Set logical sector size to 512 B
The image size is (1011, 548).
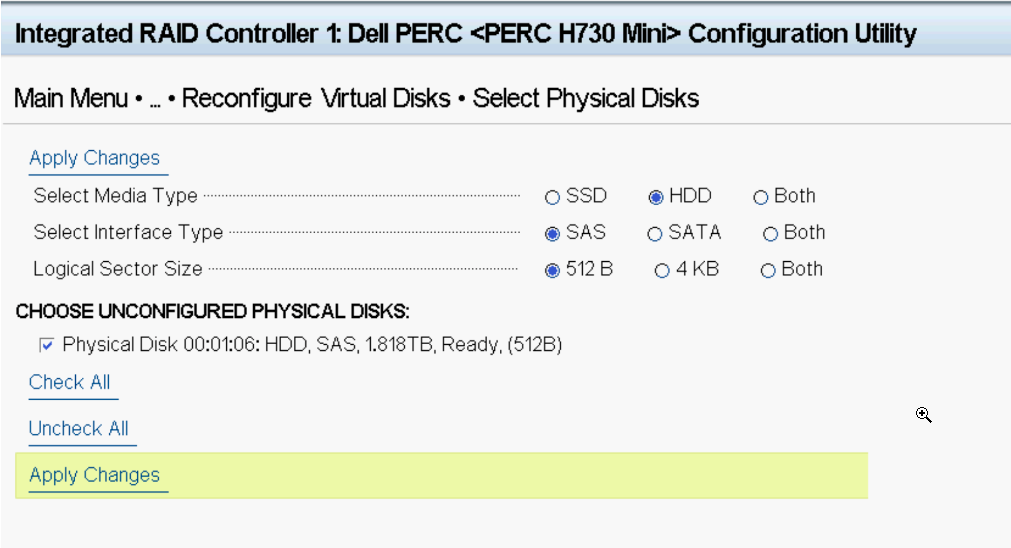(552, 270)
